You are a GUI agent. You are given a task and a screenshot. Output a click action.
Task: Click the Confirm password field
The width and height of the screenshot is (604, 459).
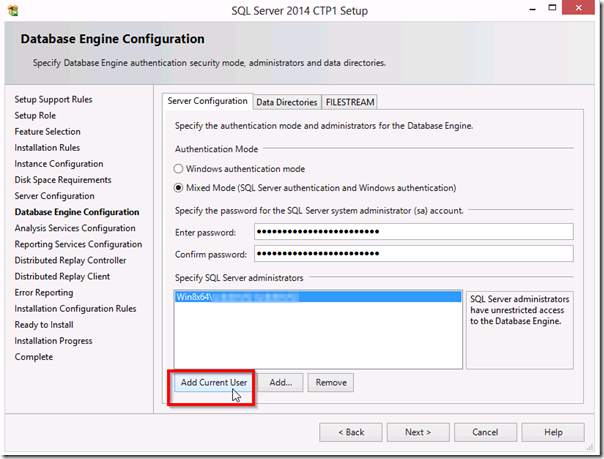[x=413, y=254]
